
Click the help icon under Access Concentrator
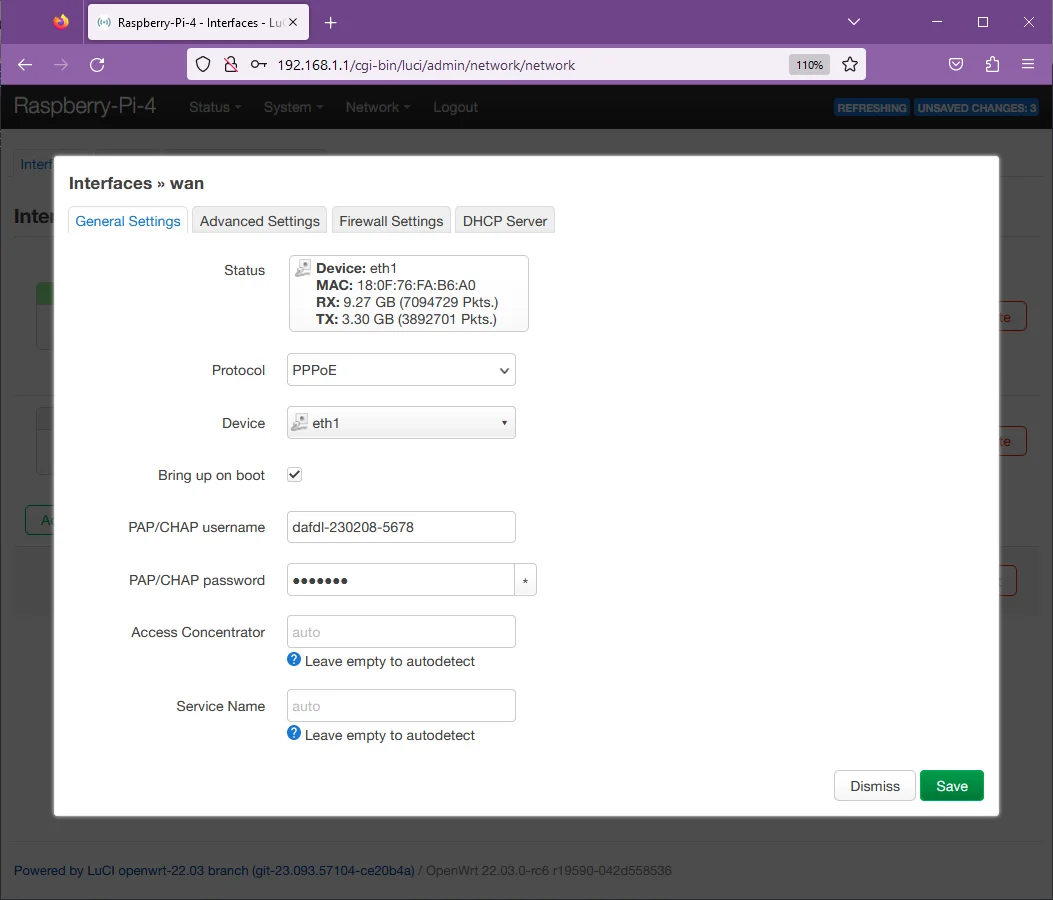pos(294,660)
